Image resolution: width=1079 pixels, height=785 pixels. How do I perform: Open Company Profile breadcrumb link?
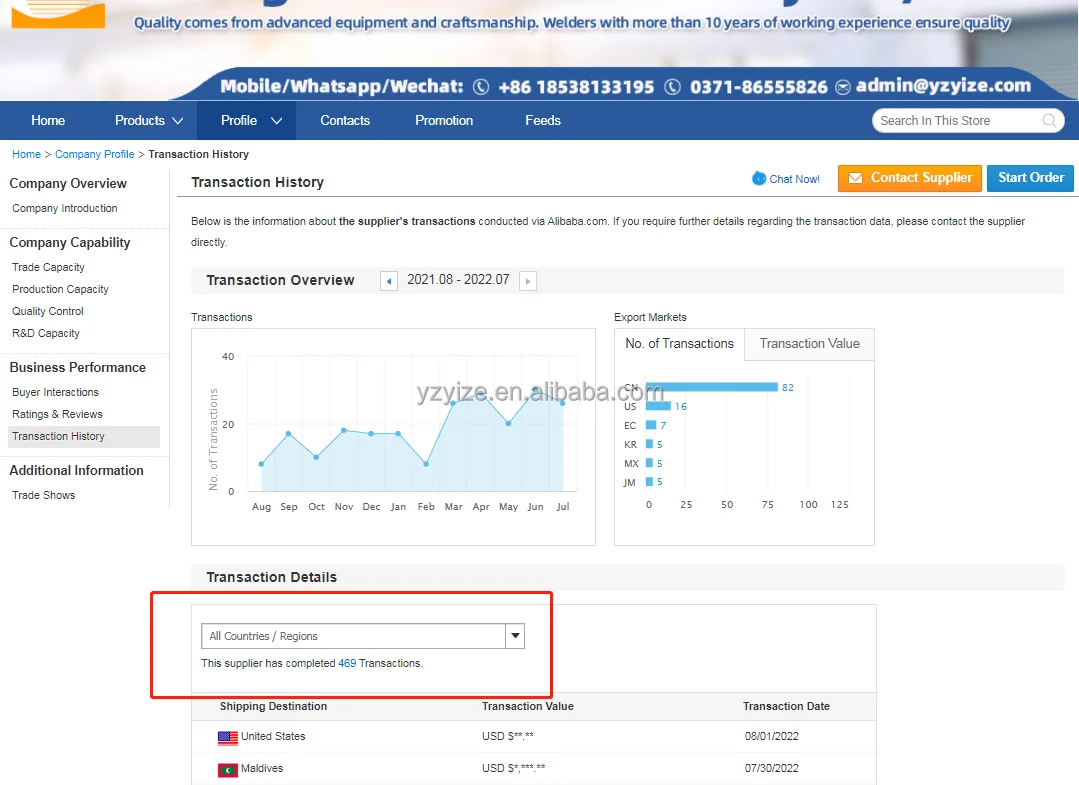pyautogui.click(x=94, y=154)
